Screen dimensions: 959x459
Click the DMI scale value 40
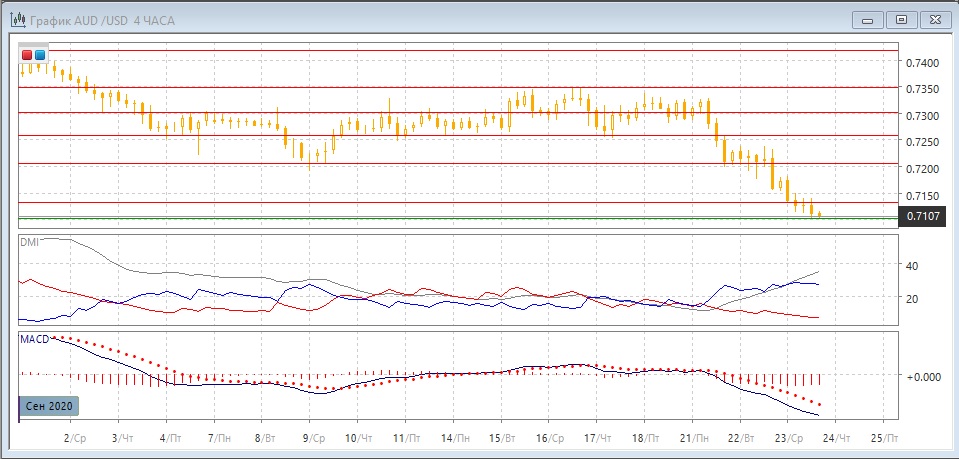(912, 266)
